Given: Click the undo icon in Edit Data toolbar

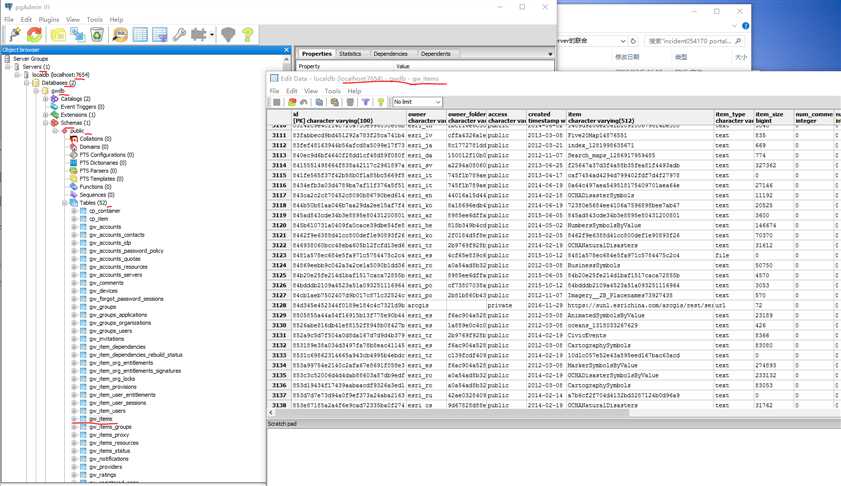Looking at the screenshot, I should [x=304, y=102].
